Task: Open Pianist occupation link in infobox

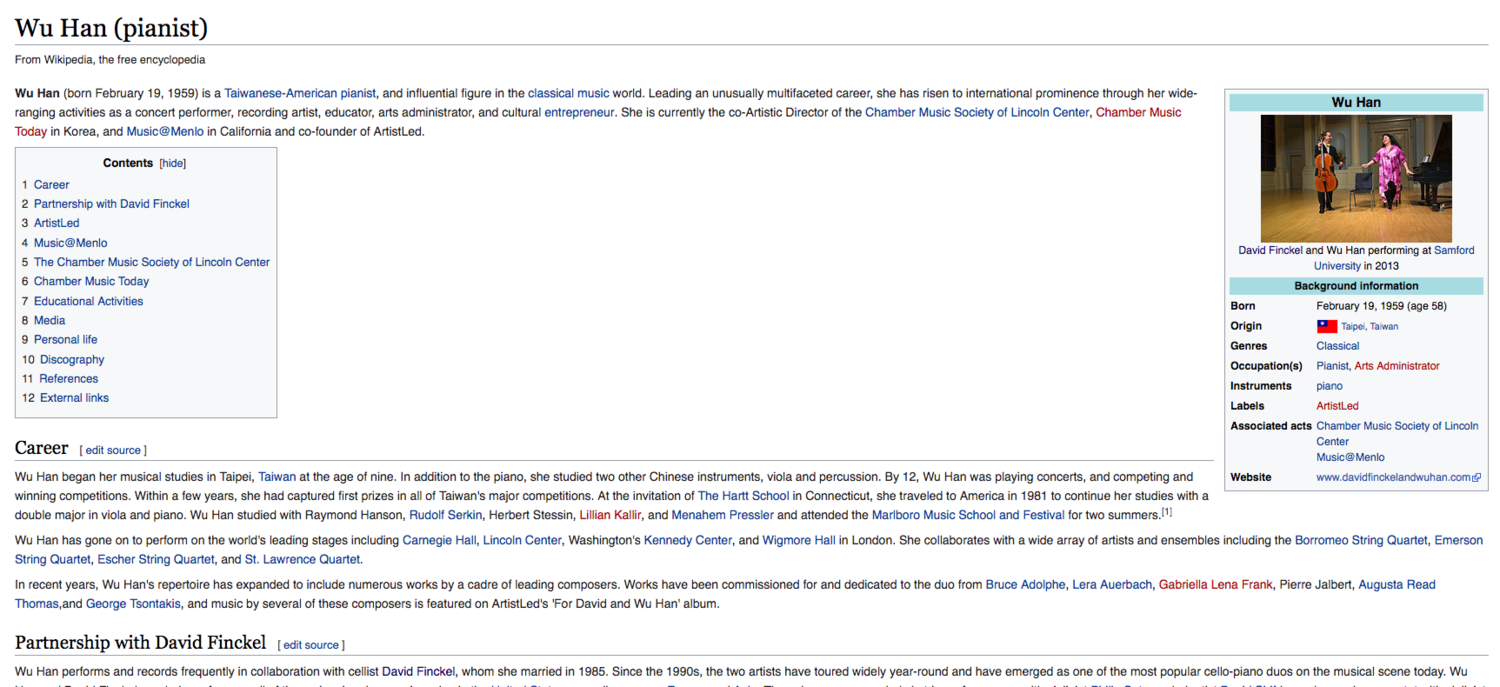Action: (1332, 366)
